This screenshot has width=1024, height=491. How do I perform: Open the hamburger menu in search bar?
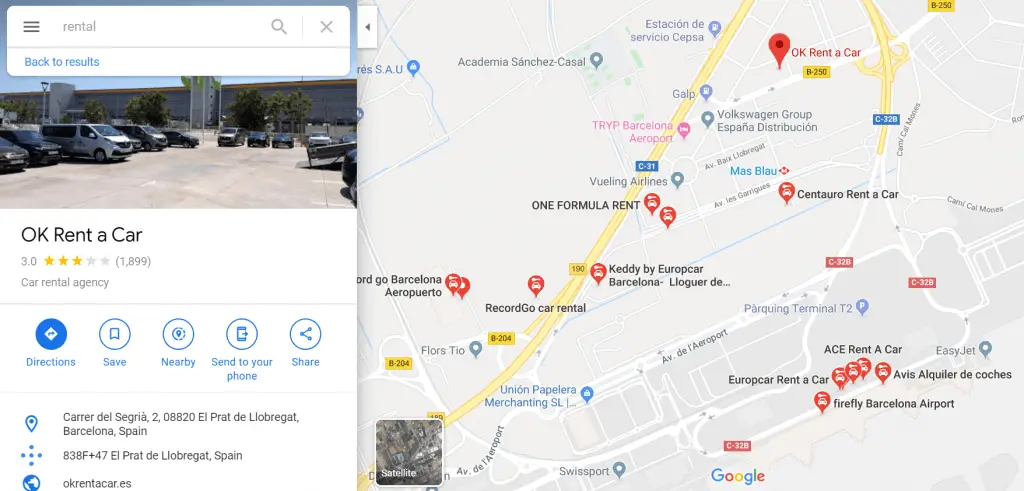(x=31, y=27)
